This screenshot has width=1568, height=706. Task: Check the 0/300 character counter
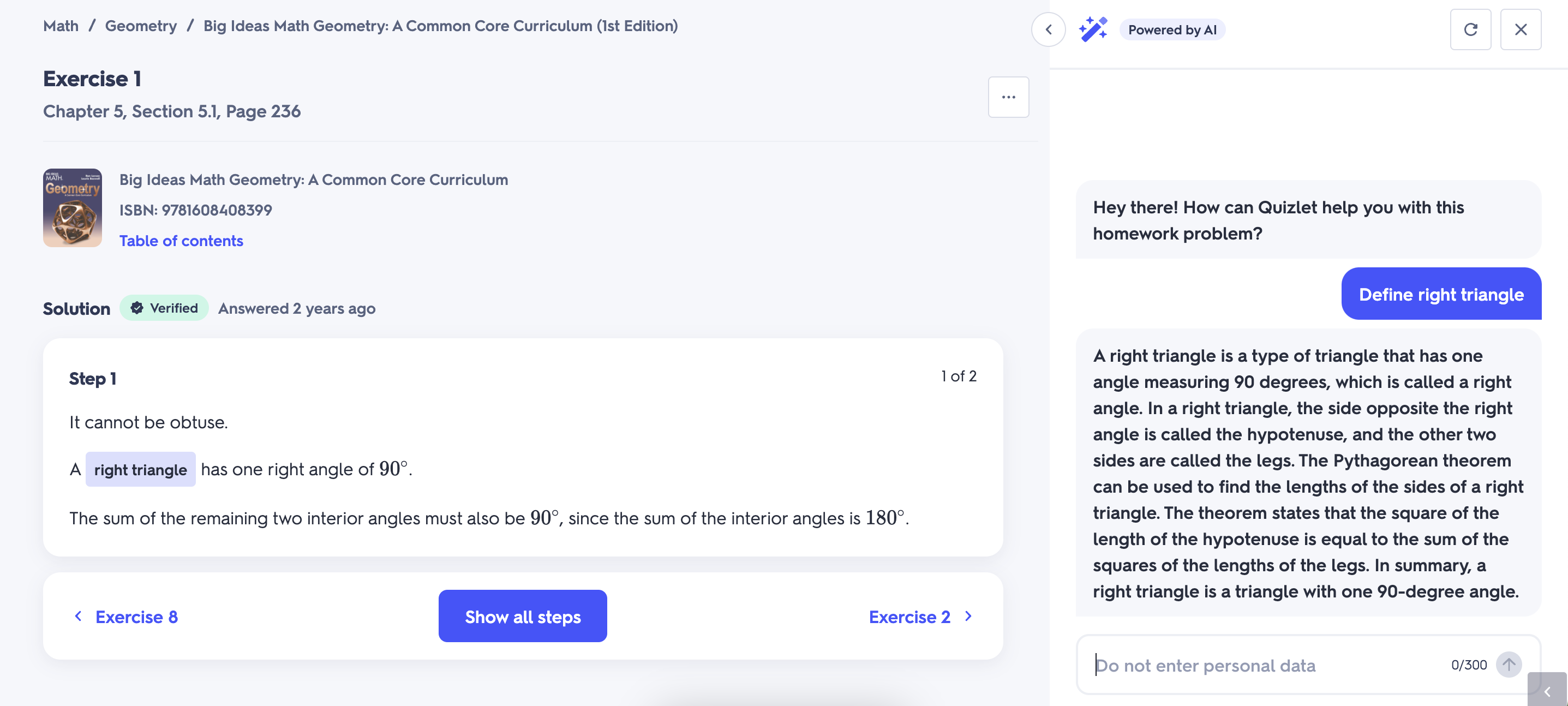point(1467,665)
